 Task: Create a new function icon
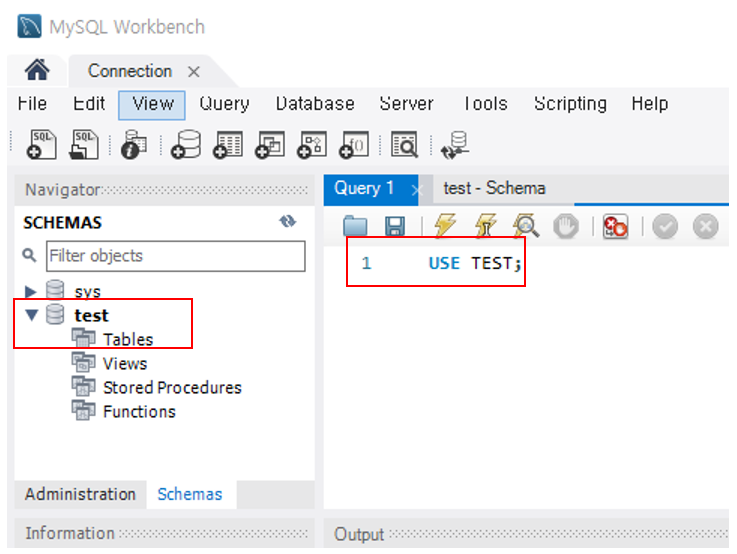pos(354,145)
